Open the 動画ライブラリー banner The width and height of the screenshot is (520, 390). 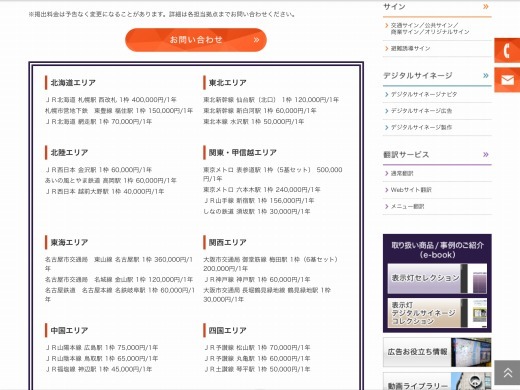[x=437, y=381]
